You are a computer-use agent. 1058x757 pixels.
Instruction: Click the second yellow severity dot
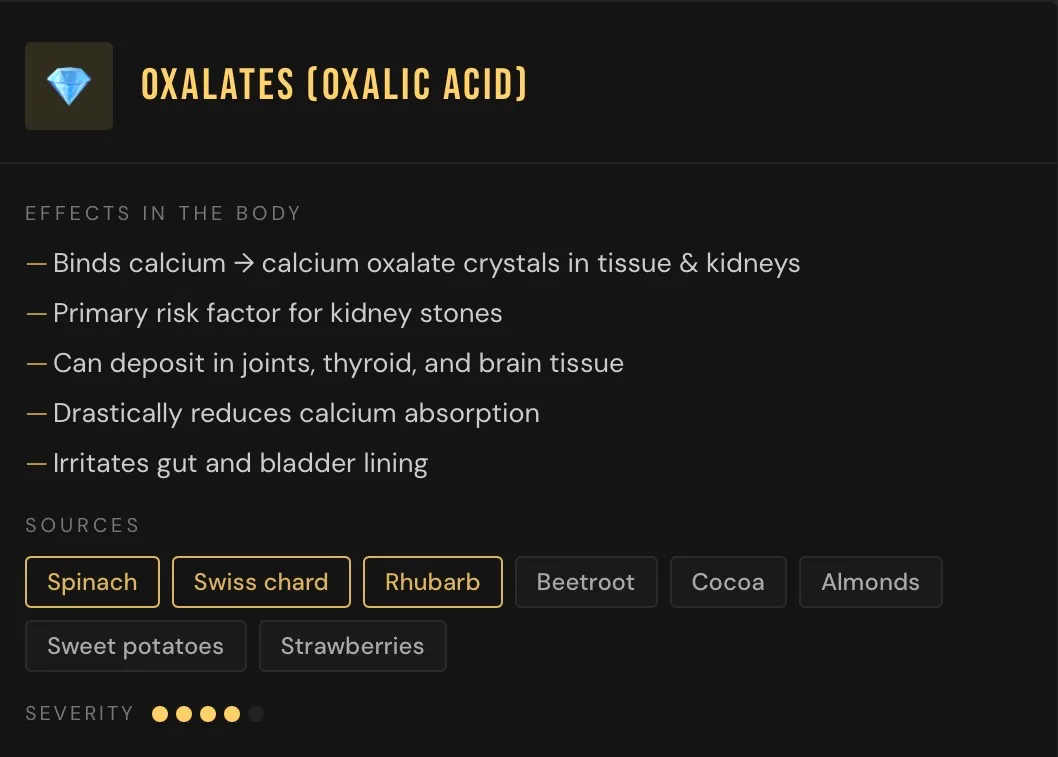tap(184, 714)
